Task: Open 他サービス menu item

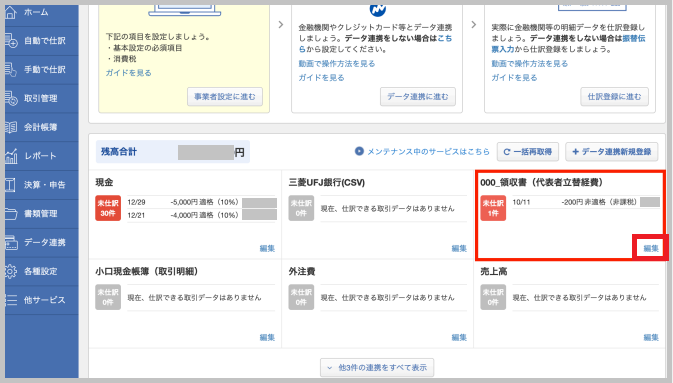Action: coord(42,300)
